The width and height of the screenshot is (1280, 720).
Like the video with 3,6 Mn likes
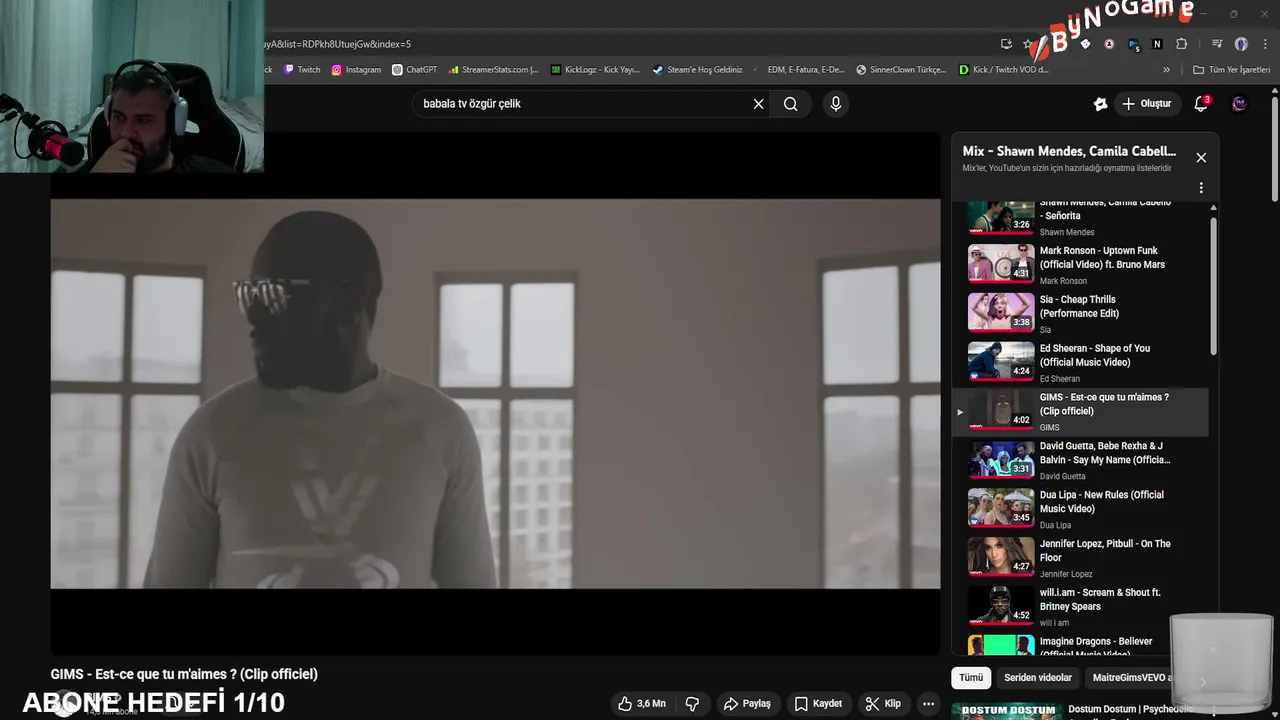click(642, 704)
